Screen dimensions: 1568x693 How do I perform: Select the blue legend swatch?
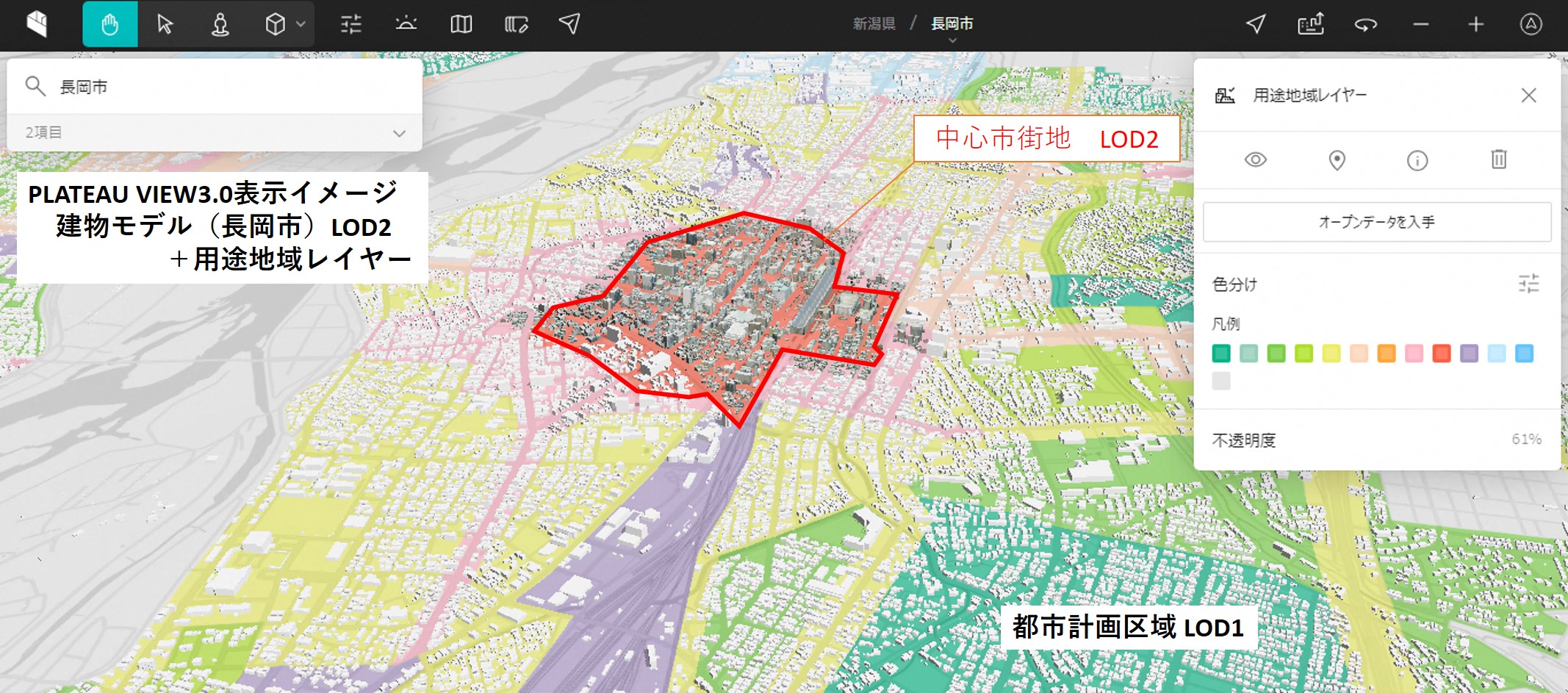[1524, 353]
